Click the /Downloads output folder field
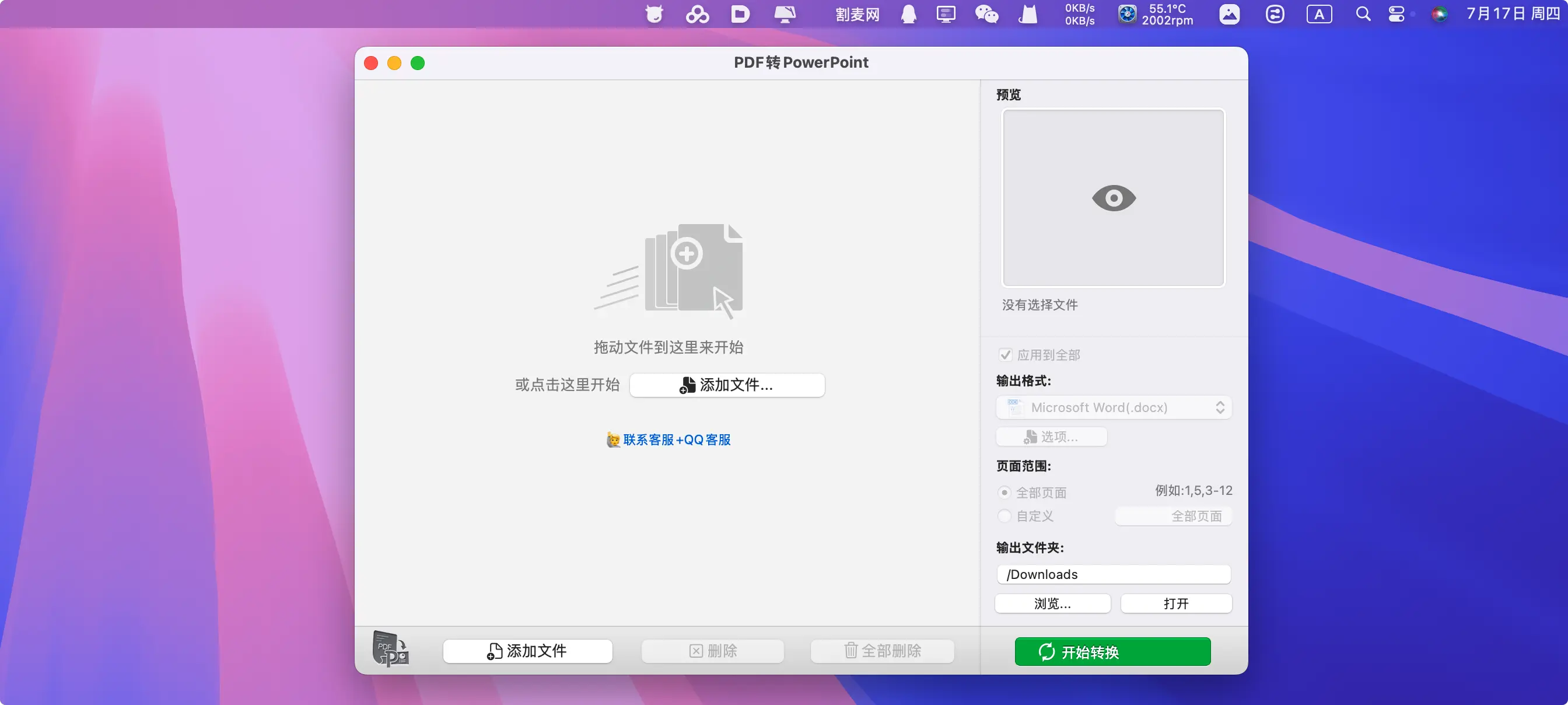Screen dimensions: 1568x705 pyautogui.click(x=1114, y=574)
